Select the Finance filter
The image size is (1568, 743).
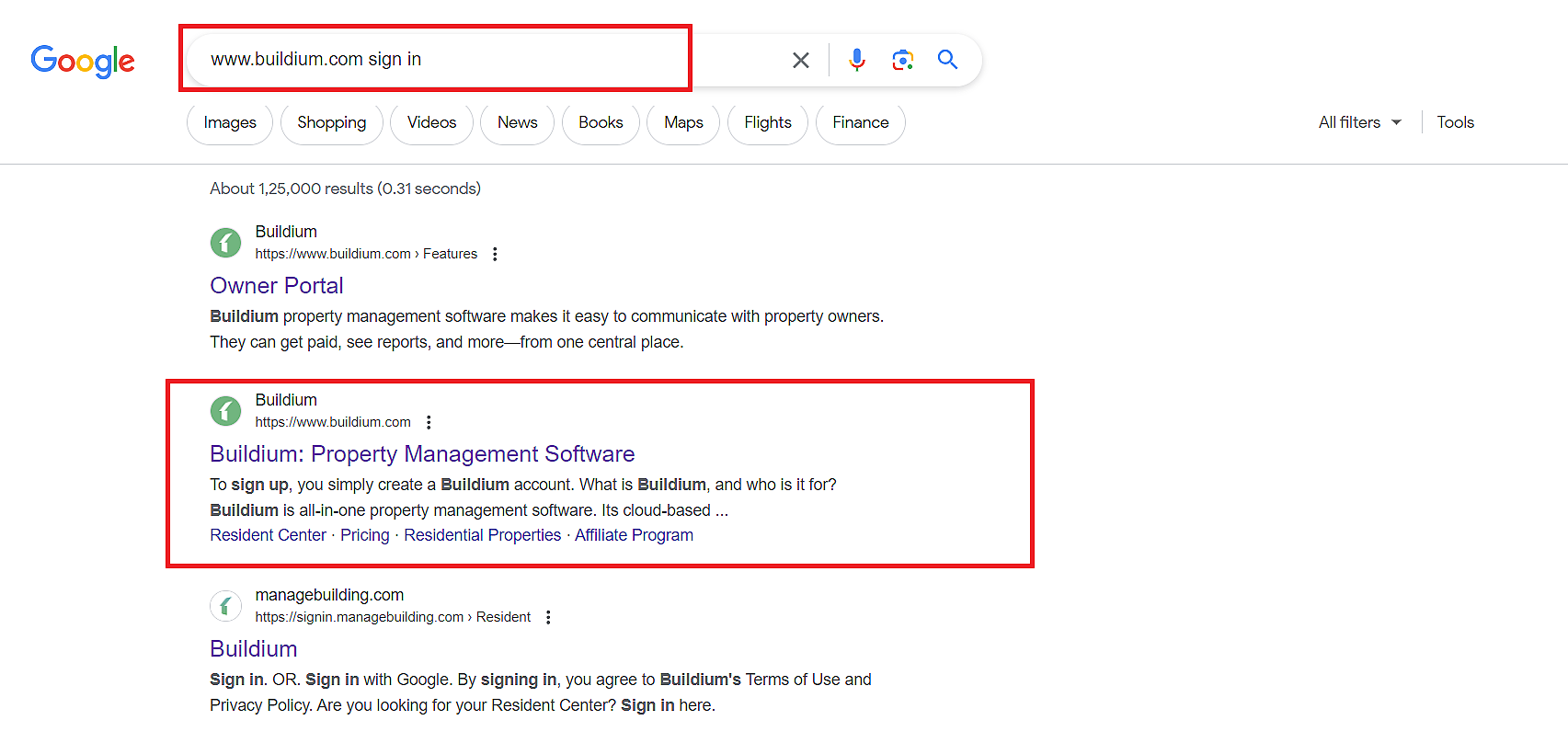pos(861,122)
